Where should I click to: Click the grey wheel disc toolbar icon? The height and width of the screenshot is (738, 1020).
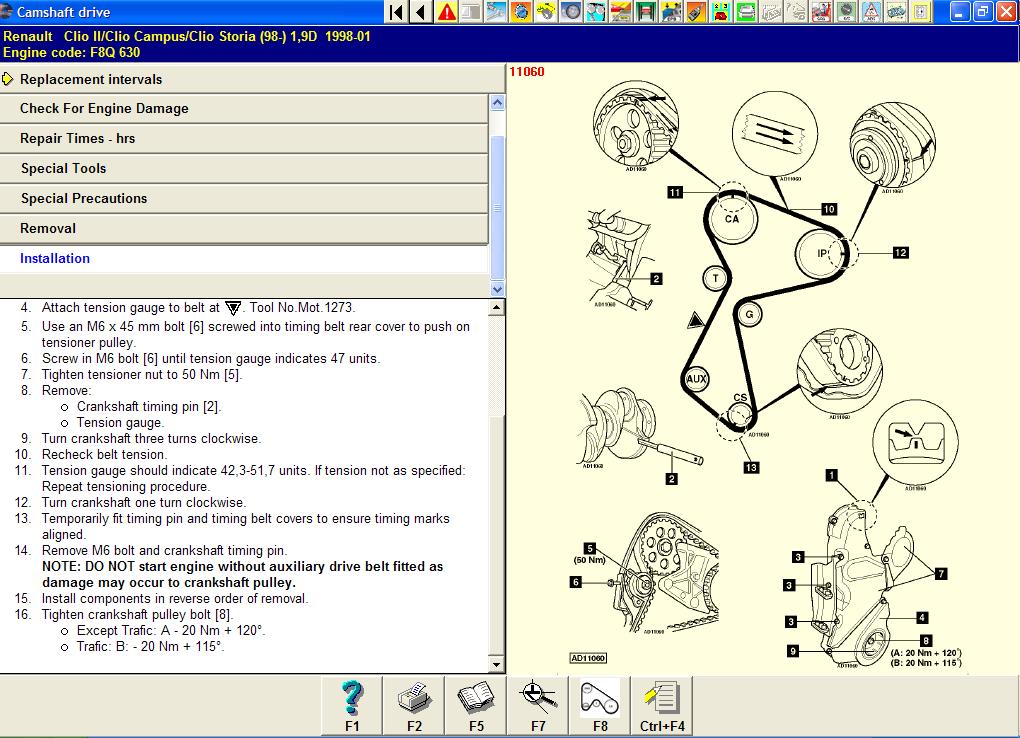(x=572, y=12)
